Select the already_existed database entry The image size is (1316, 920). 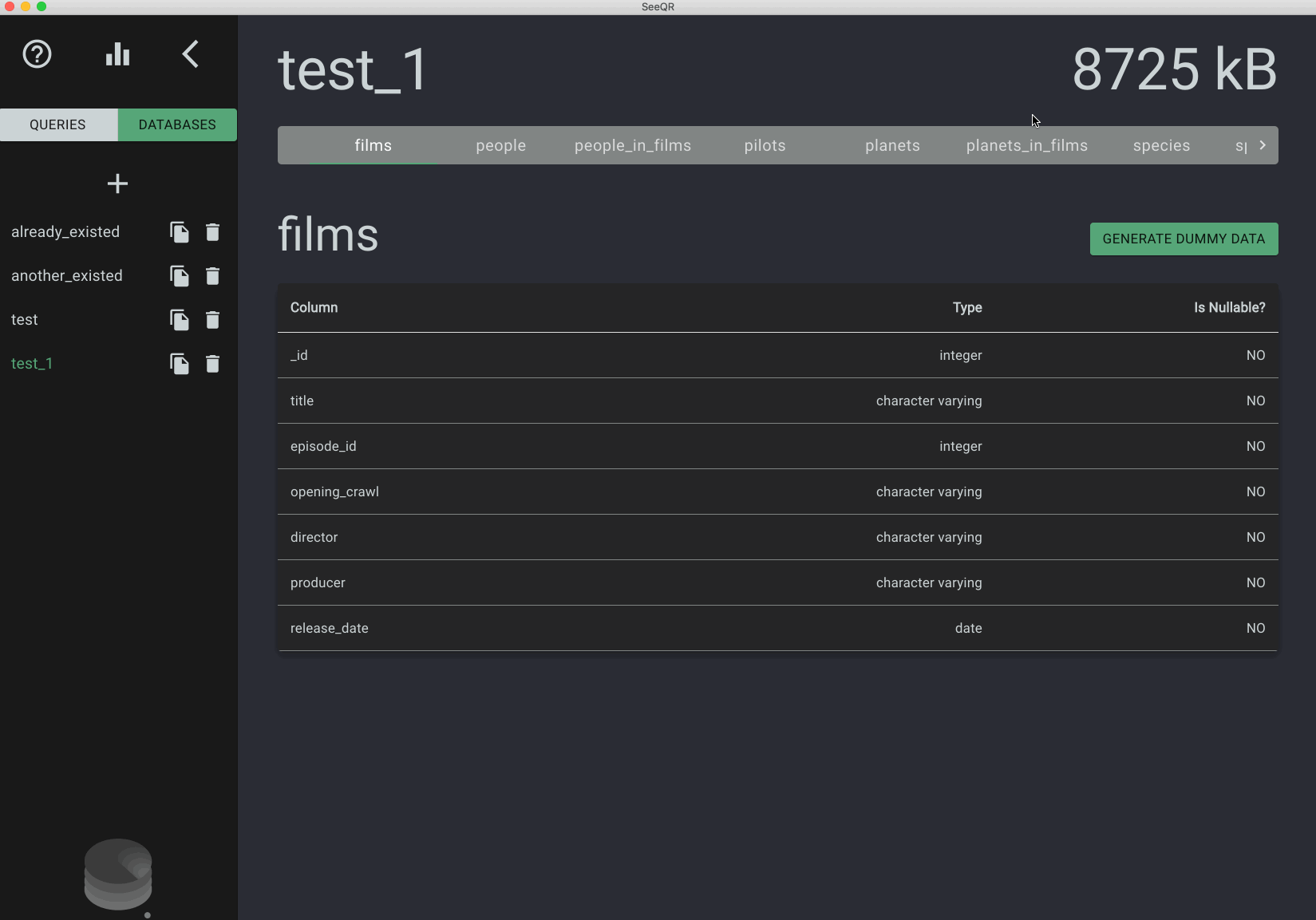click(x=65, y=231)
